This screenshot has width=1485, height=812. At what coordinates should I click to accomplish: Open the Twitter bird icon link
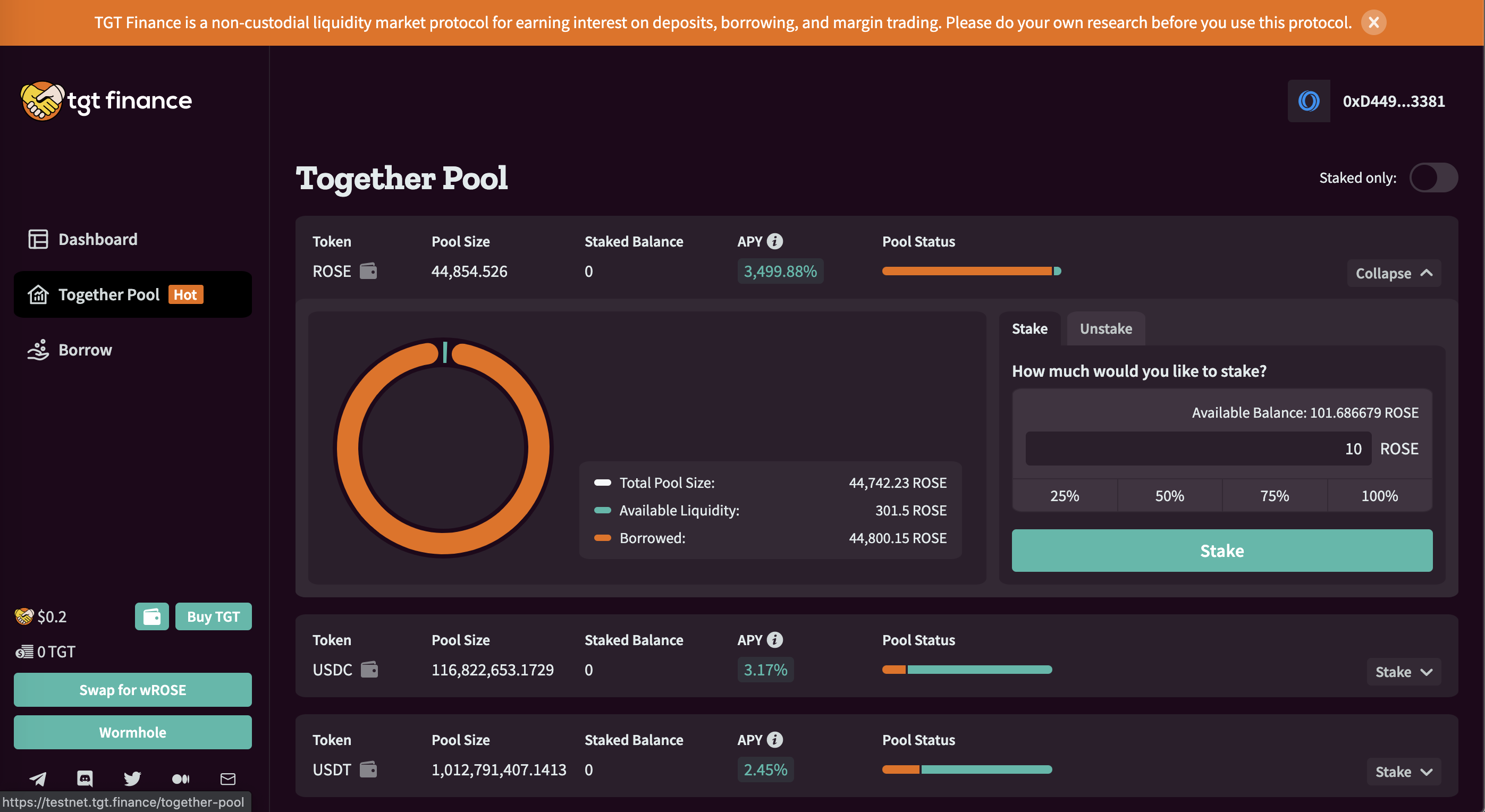(132, 779)
